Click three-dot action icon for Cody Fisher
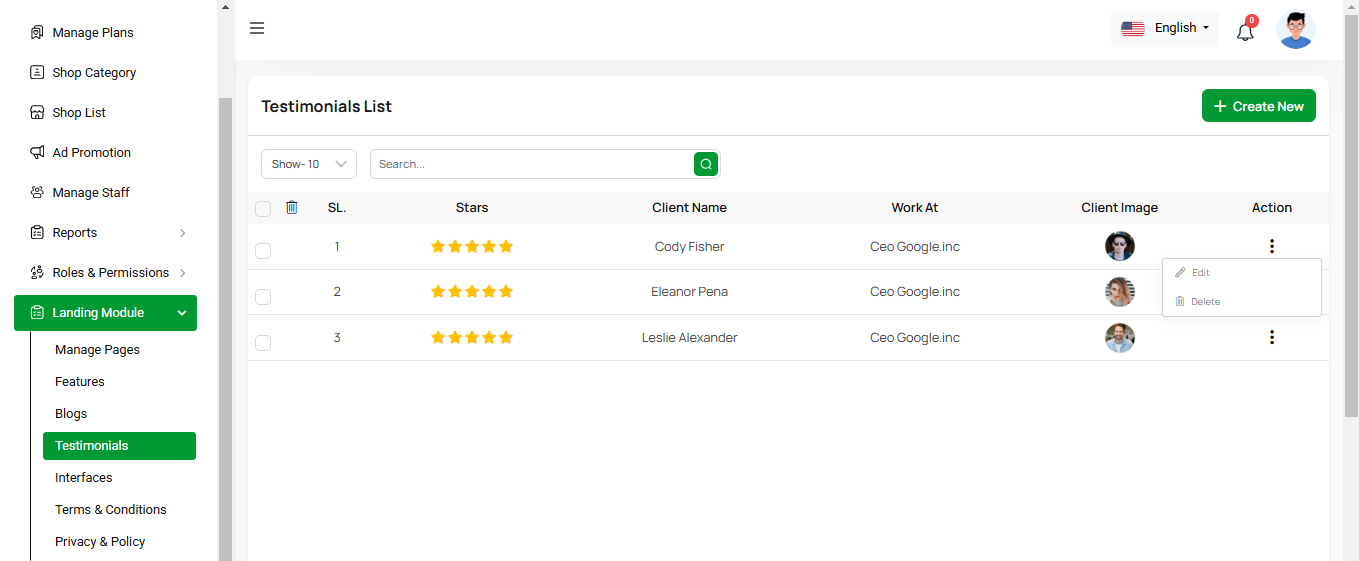The image size is (1359, 561). tap(1271, 246)
